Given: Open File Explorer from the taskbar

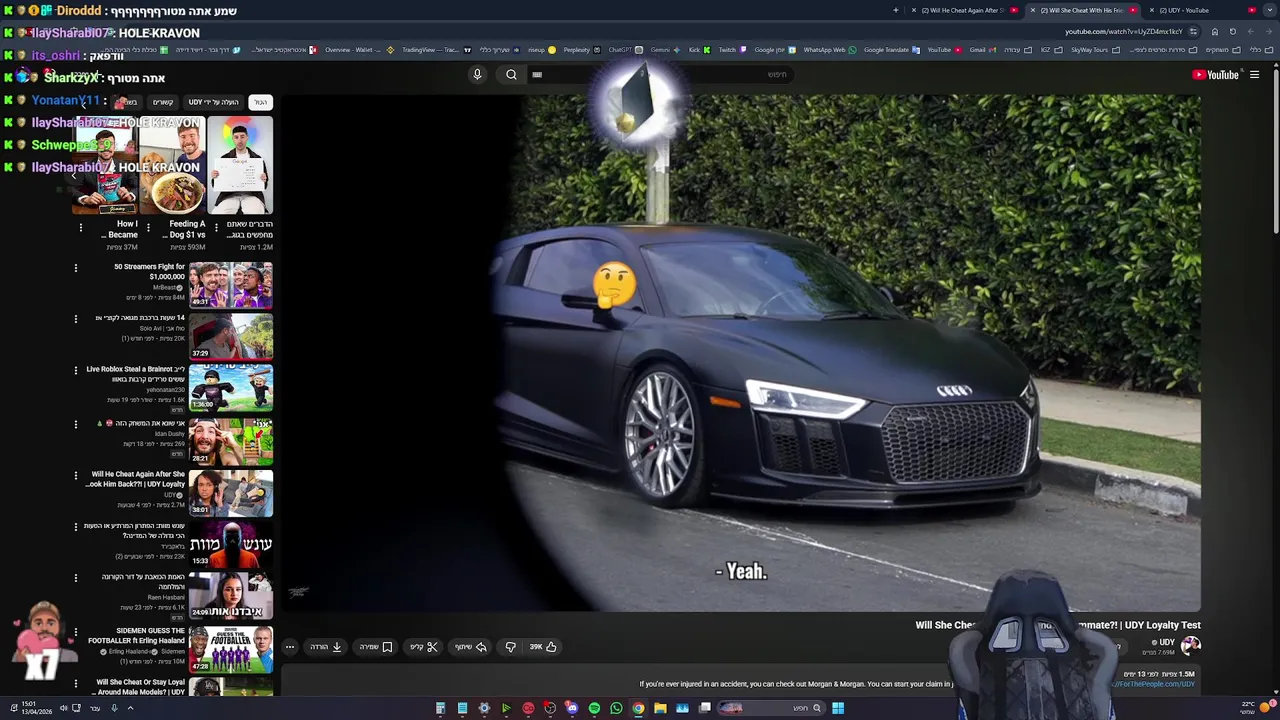Looking at the screenshot, I should (660, 708).
